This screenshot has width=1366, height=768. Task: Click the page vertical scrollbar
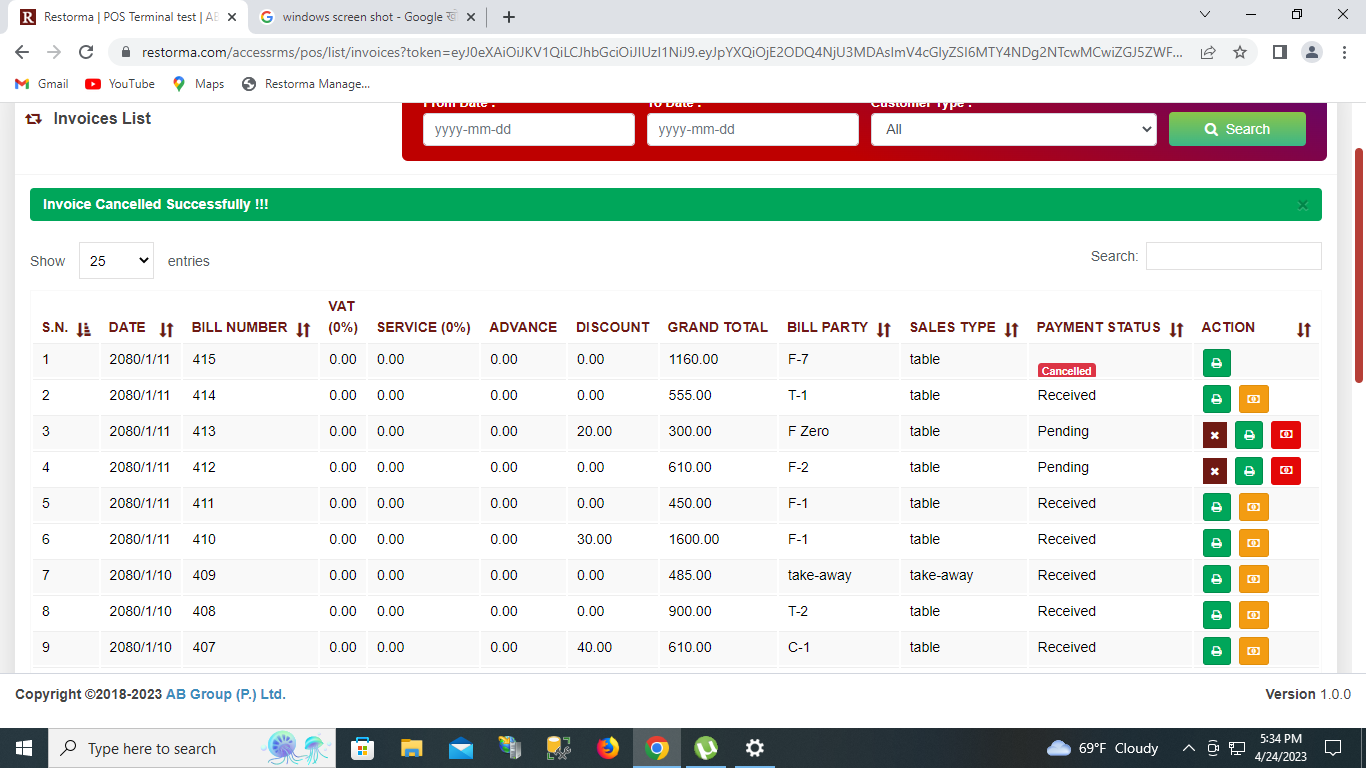point(1358,265)
